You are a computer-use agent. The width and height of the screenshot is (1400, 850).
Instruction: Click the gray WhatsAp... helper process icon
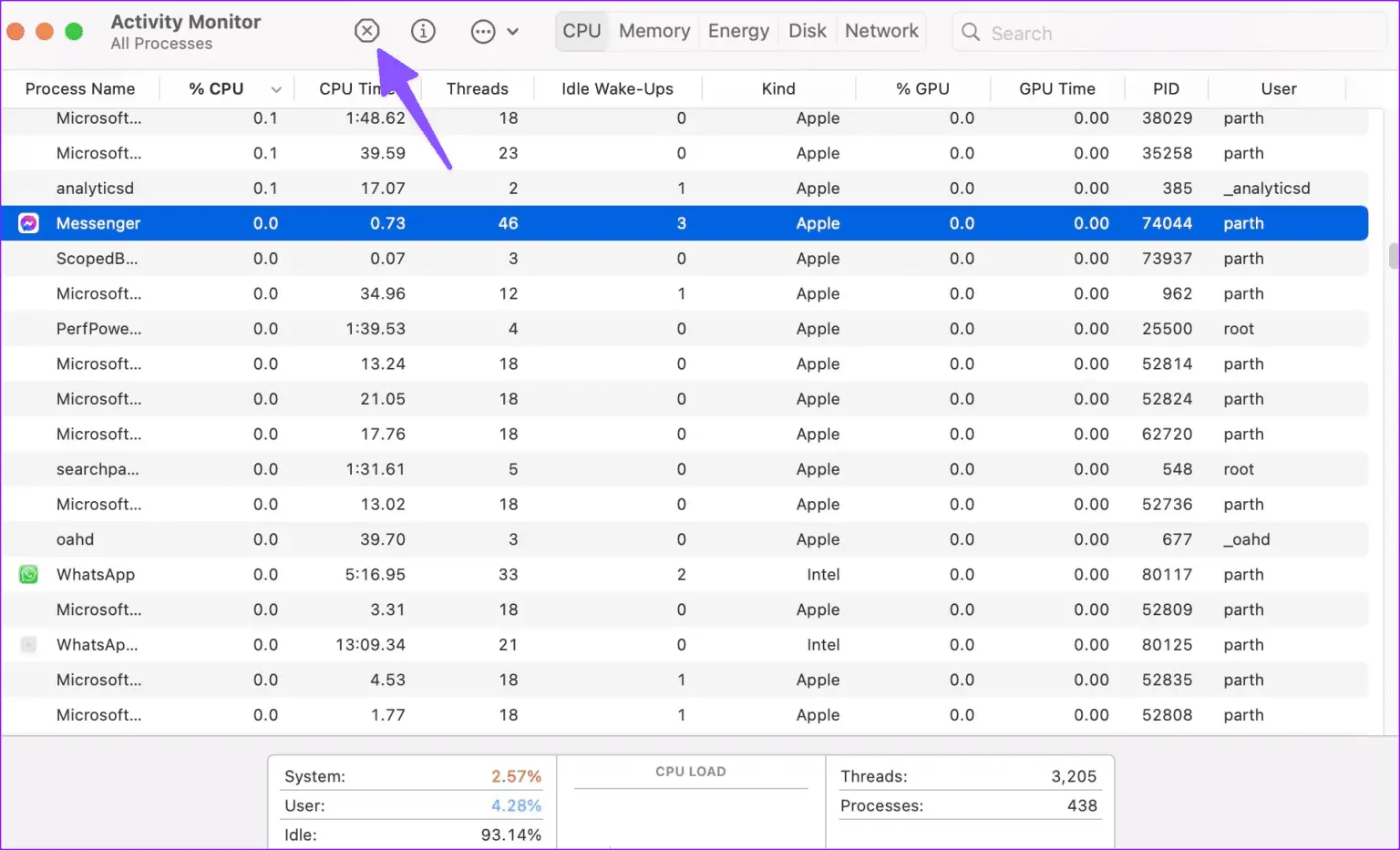pyautogui.click(x=29, y=645)
